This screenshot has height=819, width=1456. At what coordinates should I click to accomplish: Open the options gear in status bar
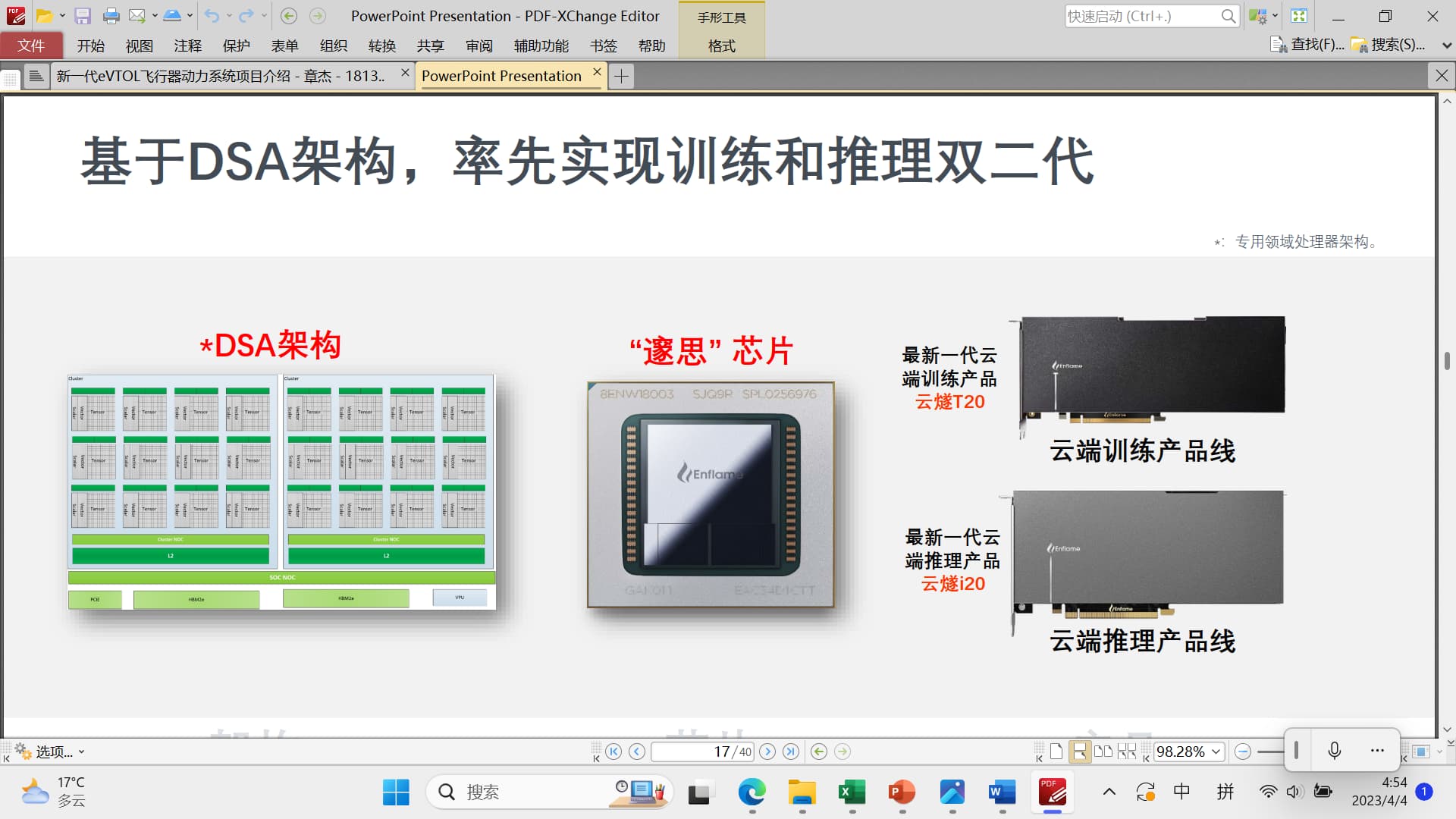click(23, 751)
